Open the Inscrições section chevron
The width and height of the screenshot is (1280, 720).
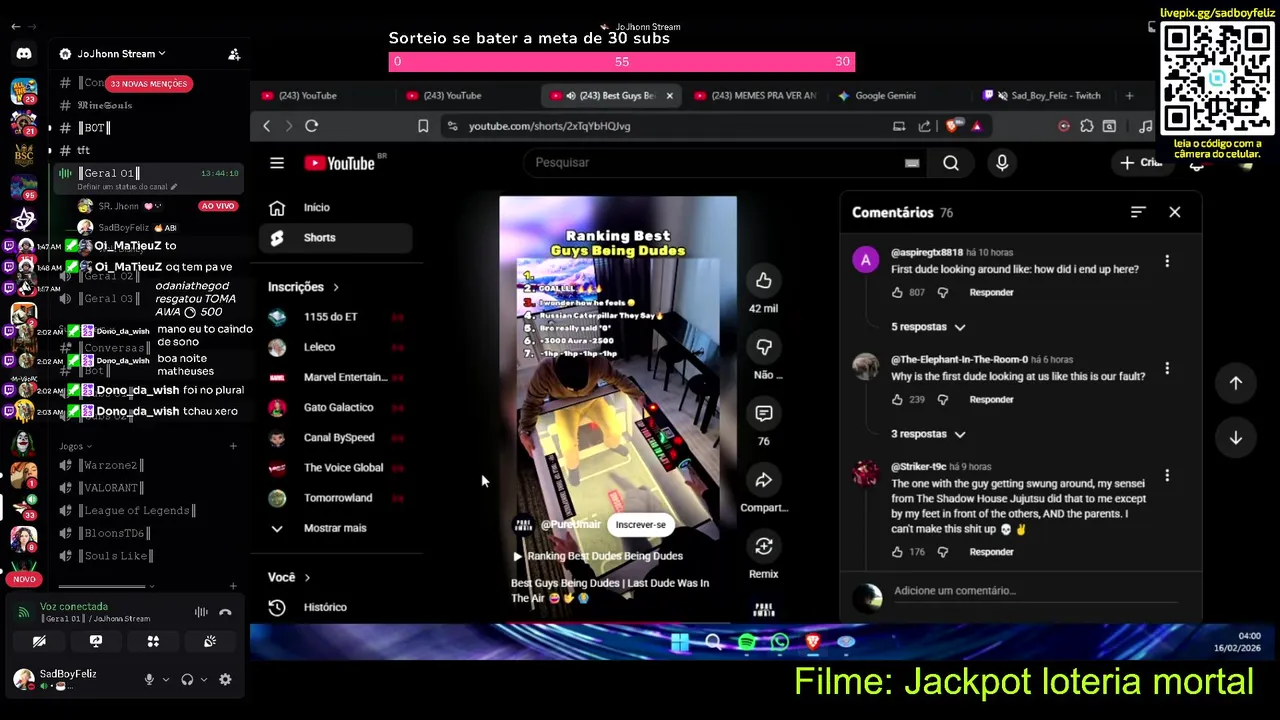336,287
